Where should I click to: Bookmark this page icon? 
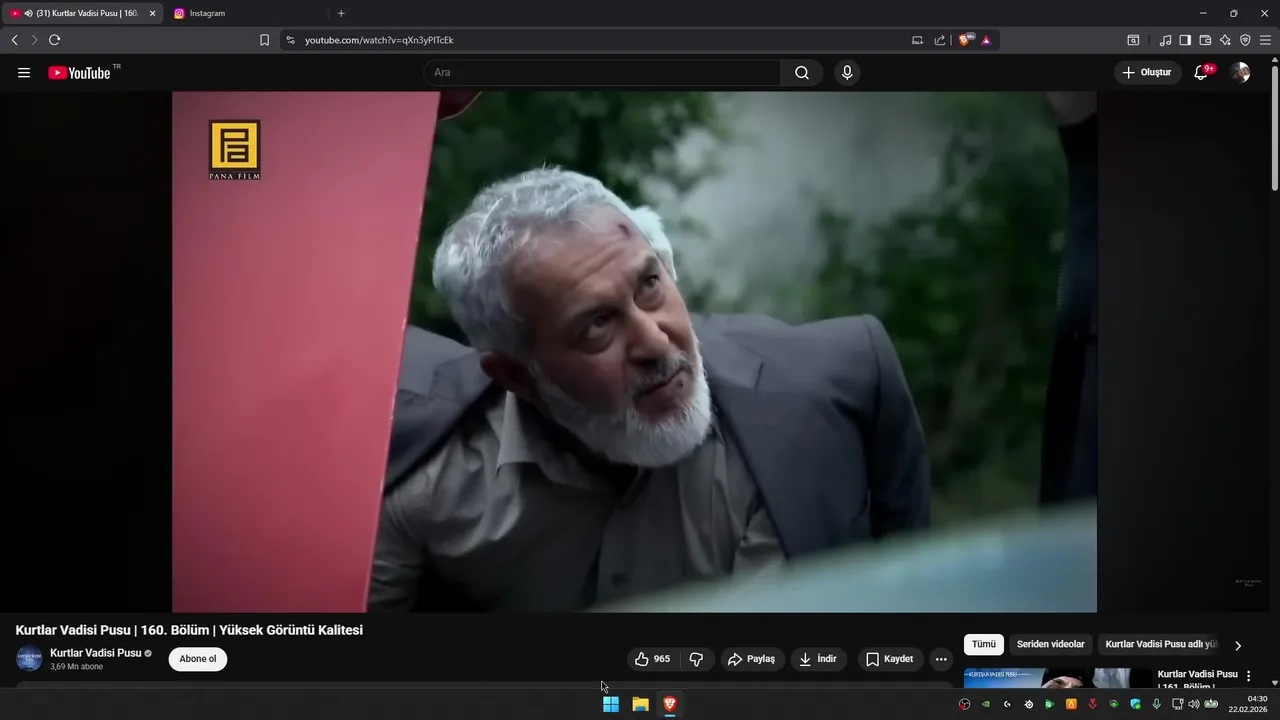(264, 40)
